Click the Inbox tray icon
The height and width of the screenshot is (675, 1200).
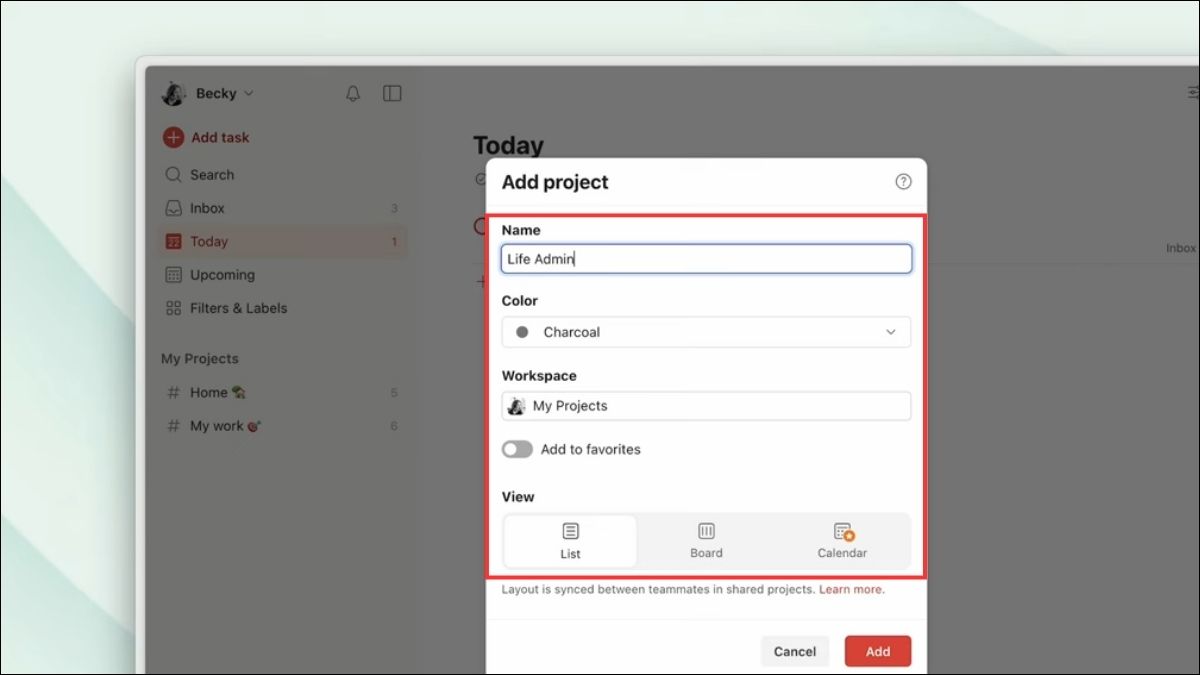coord(174,208)
